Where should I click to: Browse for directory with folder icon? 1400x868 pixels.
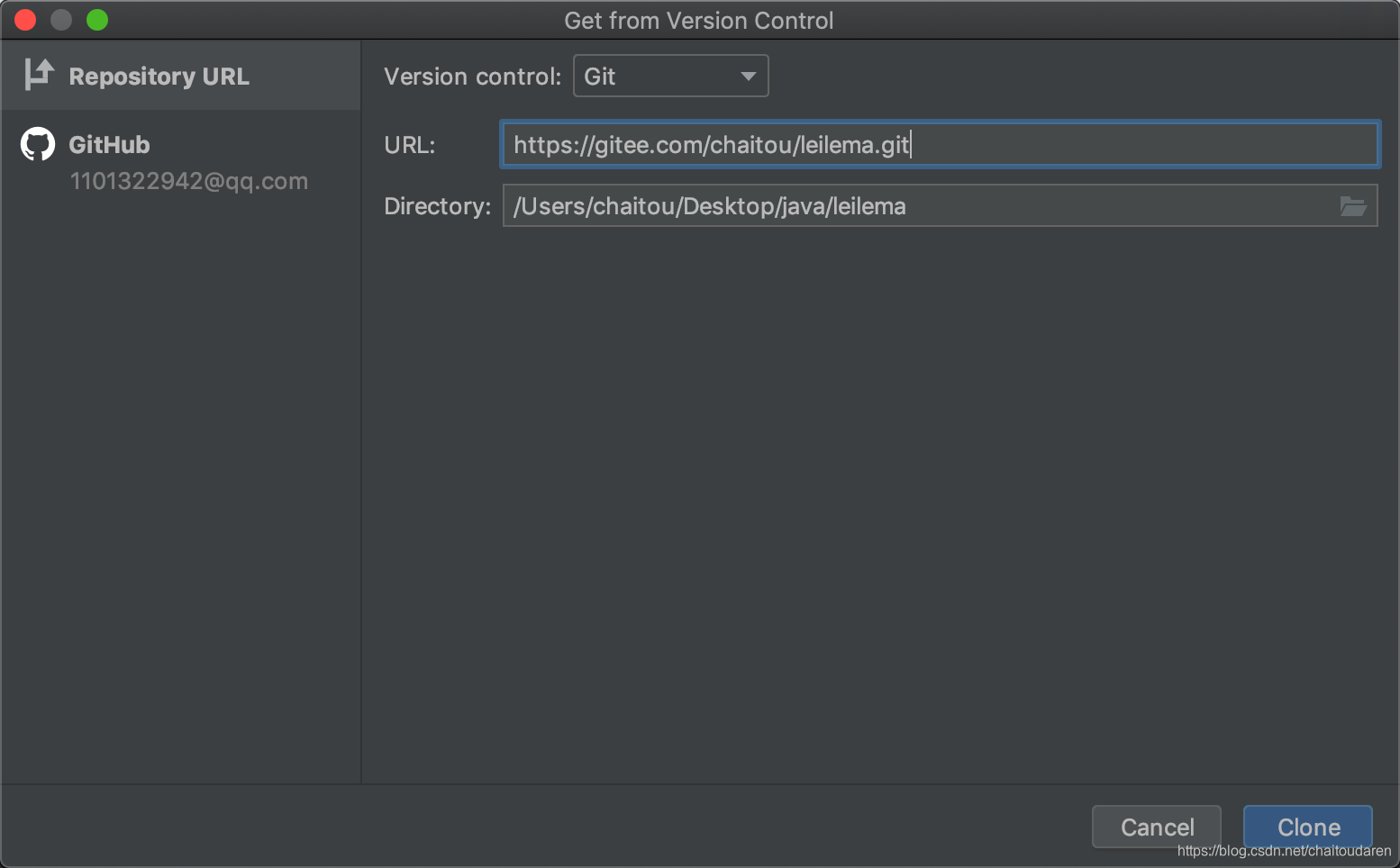[1353, 206]
